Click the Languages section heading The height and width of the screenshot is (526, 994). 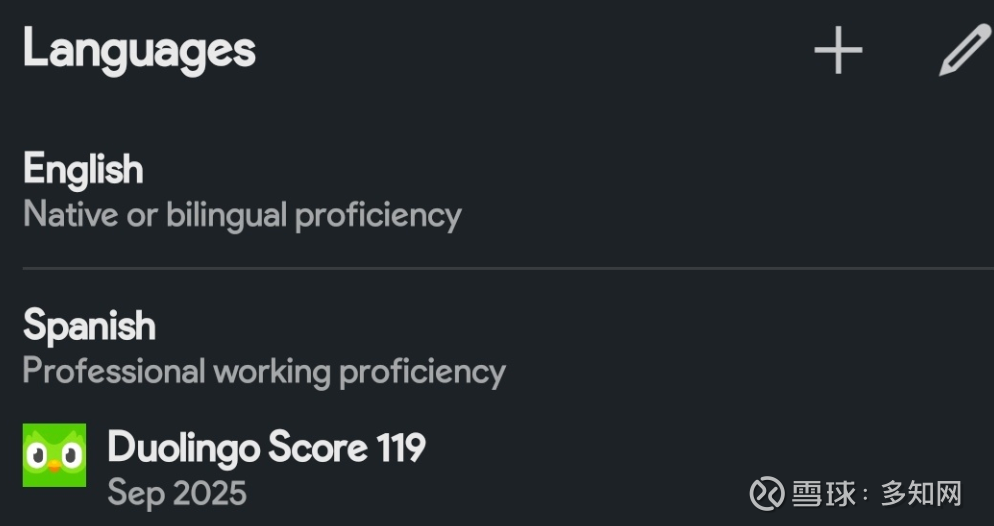tap(139, 49)
